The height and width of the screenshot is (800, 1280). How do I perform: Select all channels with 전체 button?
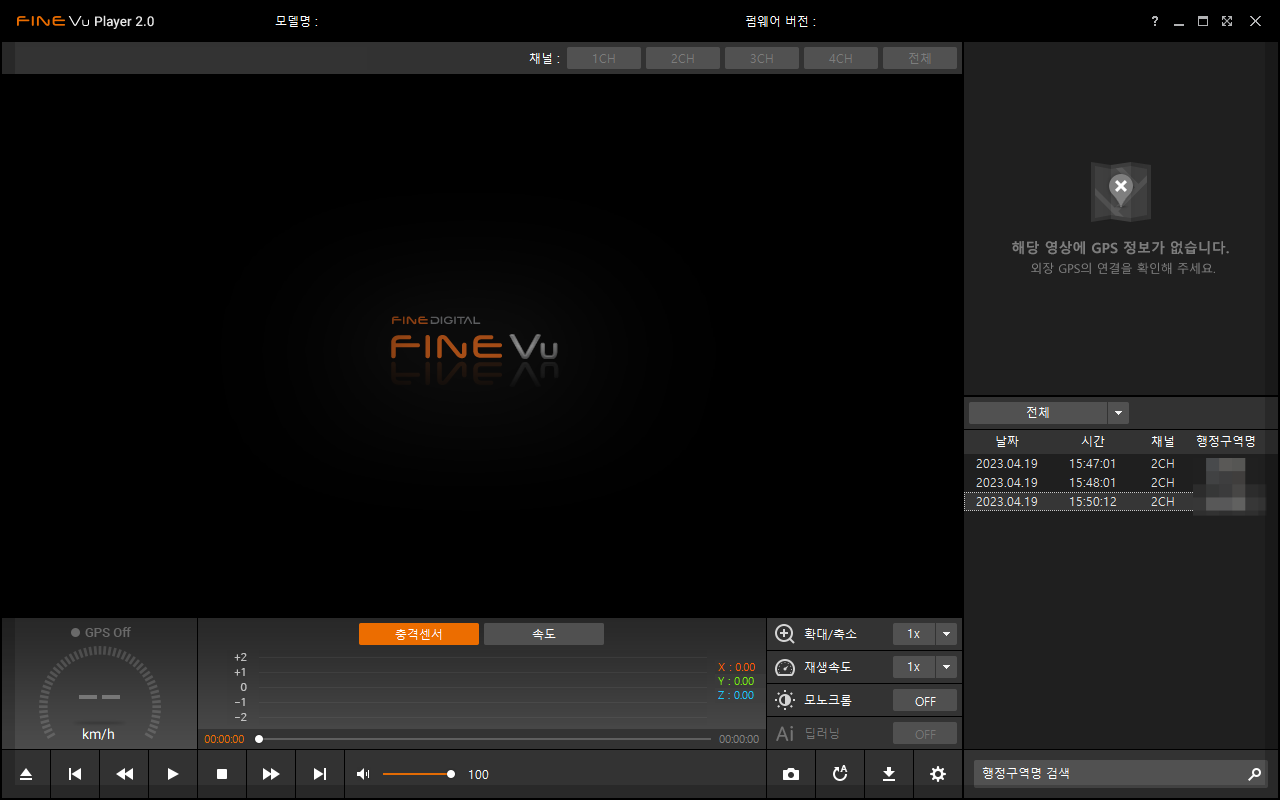[x=920, y=59]
